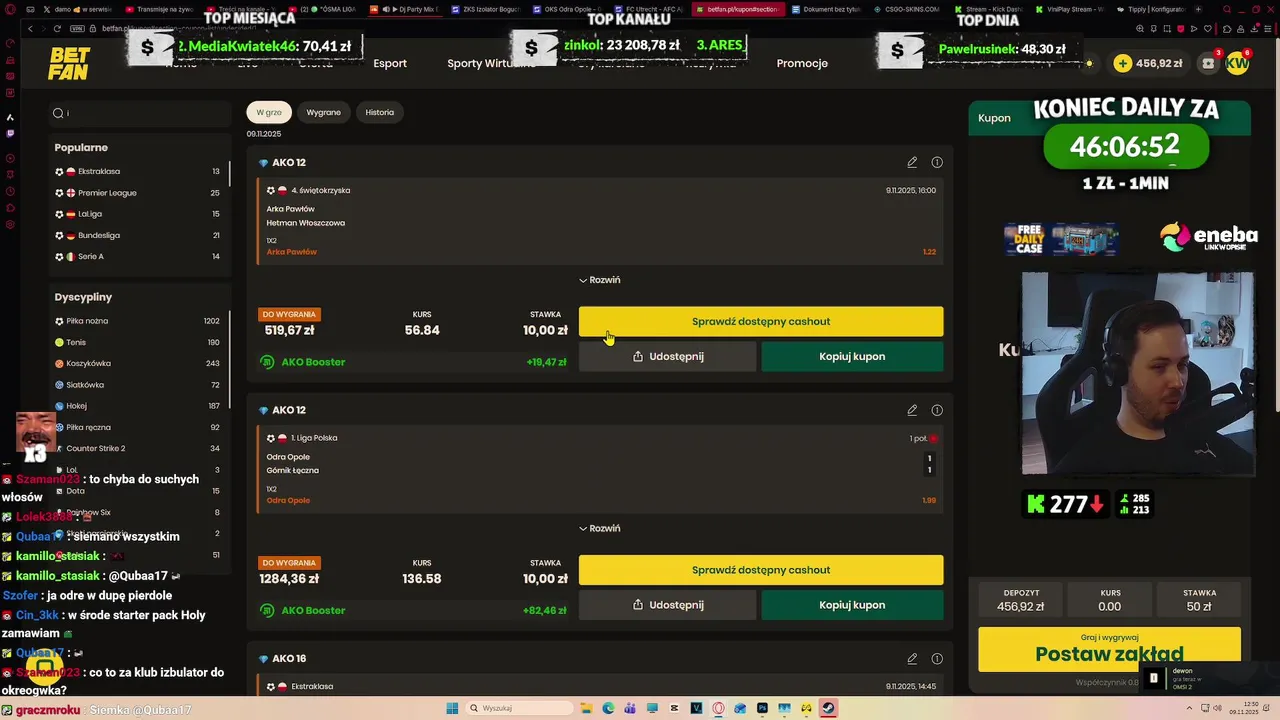Click the betfan.pl browser tab
The image size is (1280, 720).
pyautogui.click(x=738, y=9)
